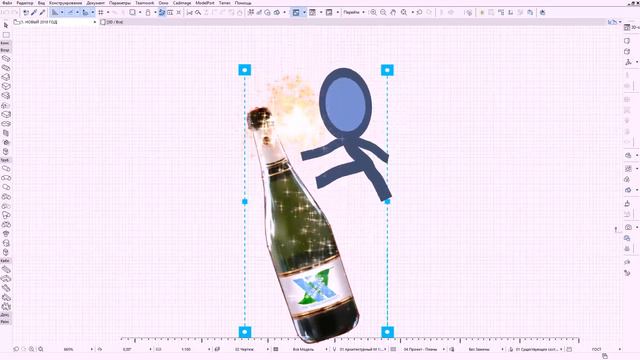Open the Cadimage menu

pyautogui.click(x=182, y=3)
